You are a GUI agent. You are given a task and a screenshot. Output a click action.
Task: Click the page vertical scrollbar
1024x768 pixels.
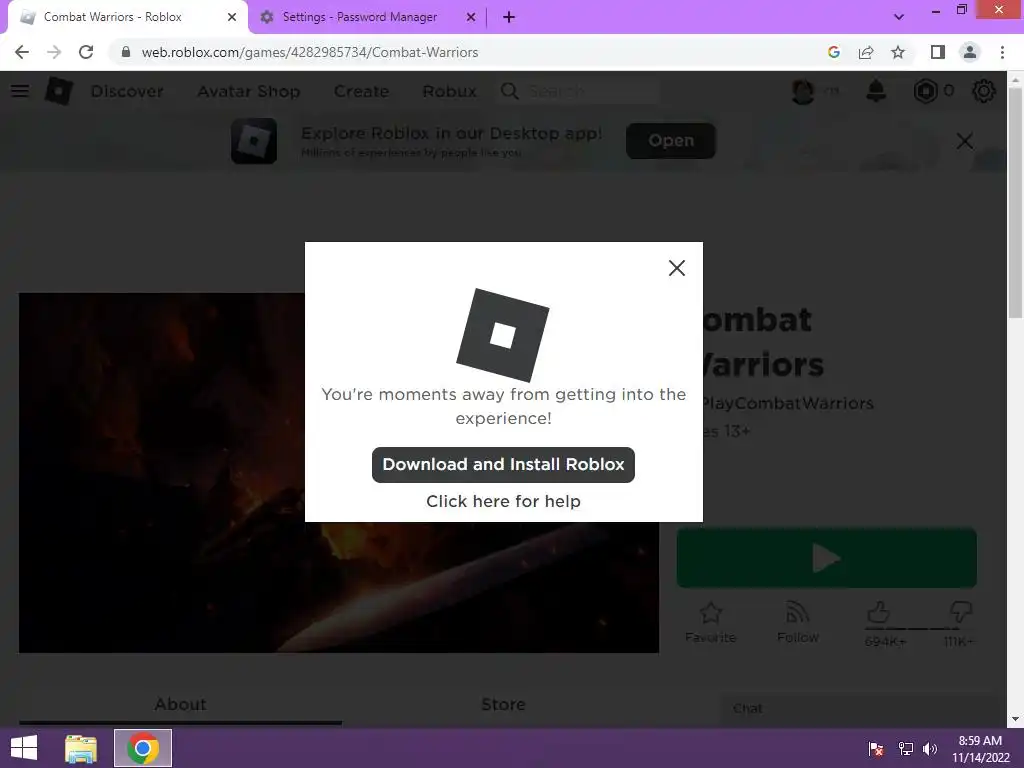tap(1015, 202)
